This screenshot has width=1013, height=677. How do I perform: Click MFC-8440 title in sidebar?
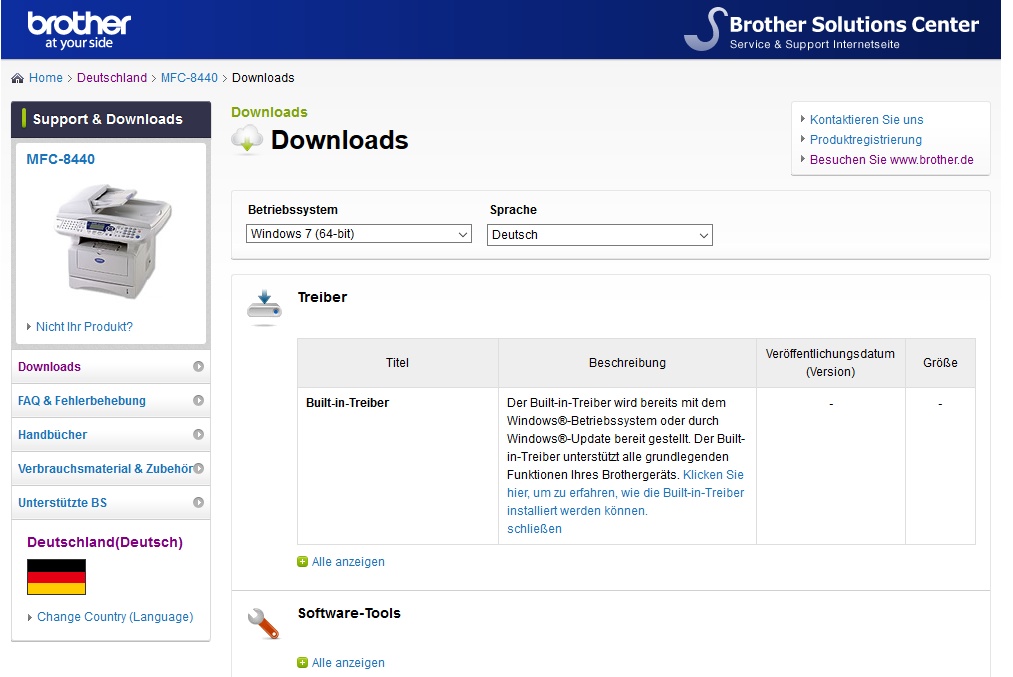[61, 159]
